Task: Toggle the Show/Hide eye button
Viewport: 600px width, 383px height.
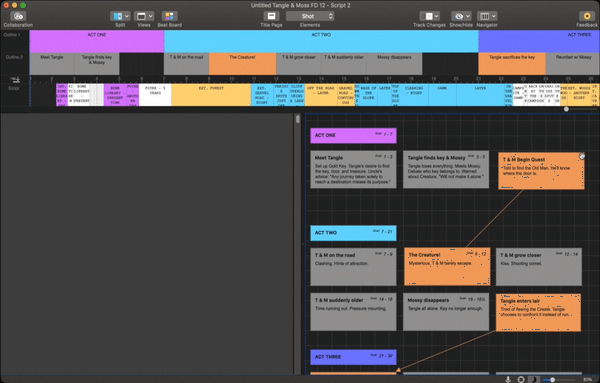Action: tap(458, 16)
